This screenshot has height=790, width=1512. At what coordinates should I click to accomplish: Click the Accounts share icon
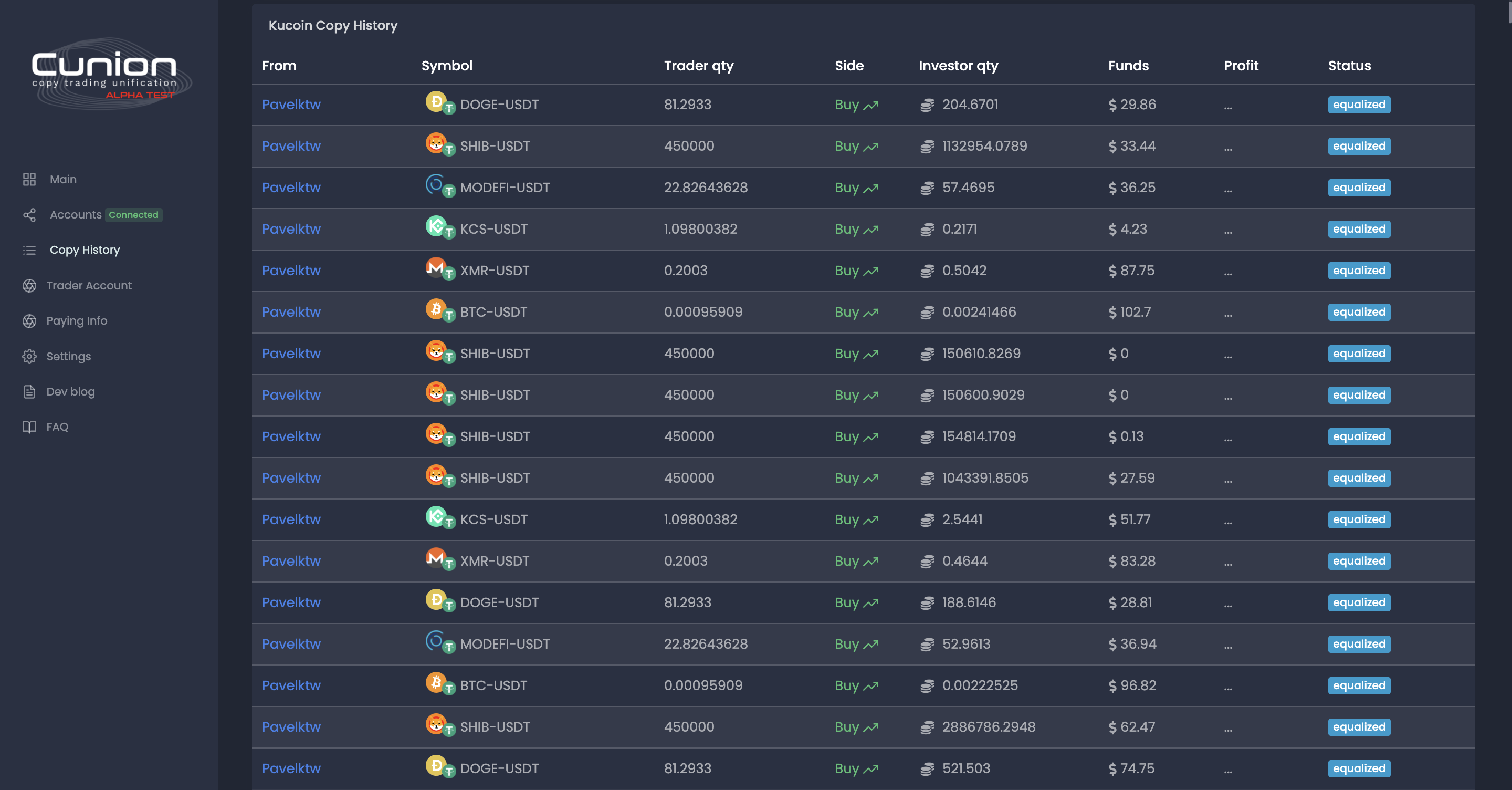[x=29, y=215]
